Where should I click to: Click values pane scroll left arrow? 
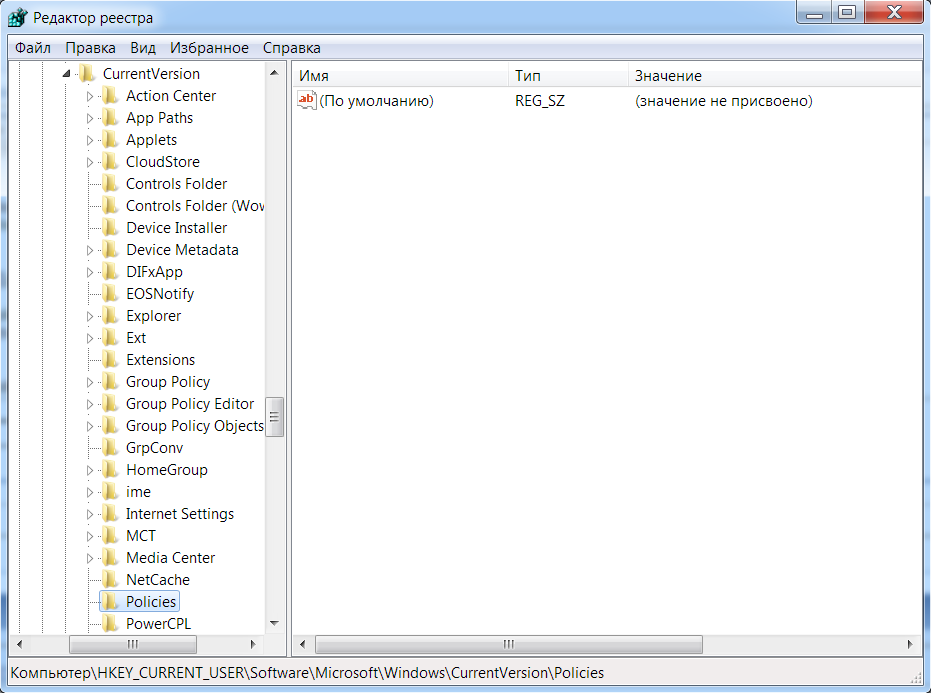pyautogui.click(x=303, y=644)
